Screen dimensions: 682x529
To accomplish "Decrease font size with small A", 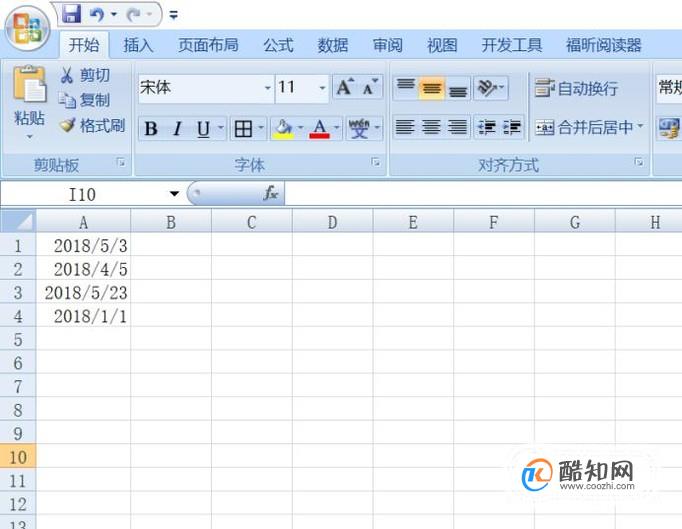I will tap(371, 87).
